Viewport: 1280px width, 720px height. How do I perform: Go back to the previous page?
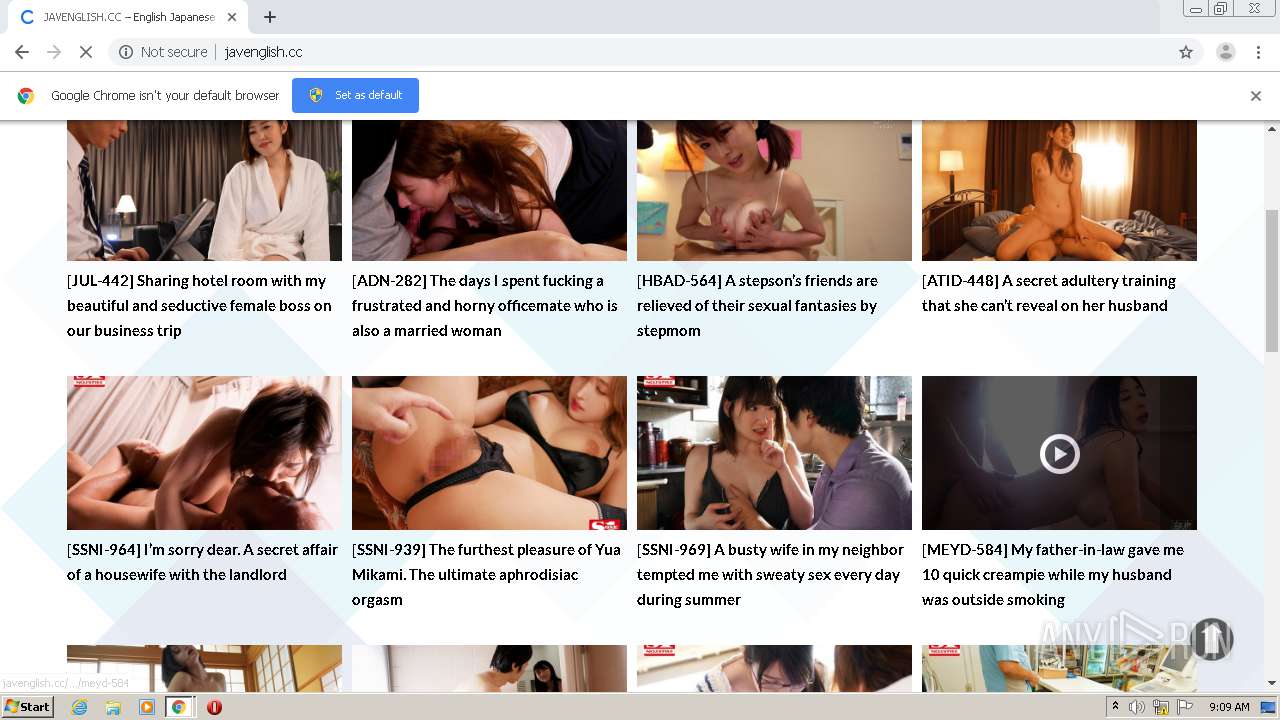(22, 52)
